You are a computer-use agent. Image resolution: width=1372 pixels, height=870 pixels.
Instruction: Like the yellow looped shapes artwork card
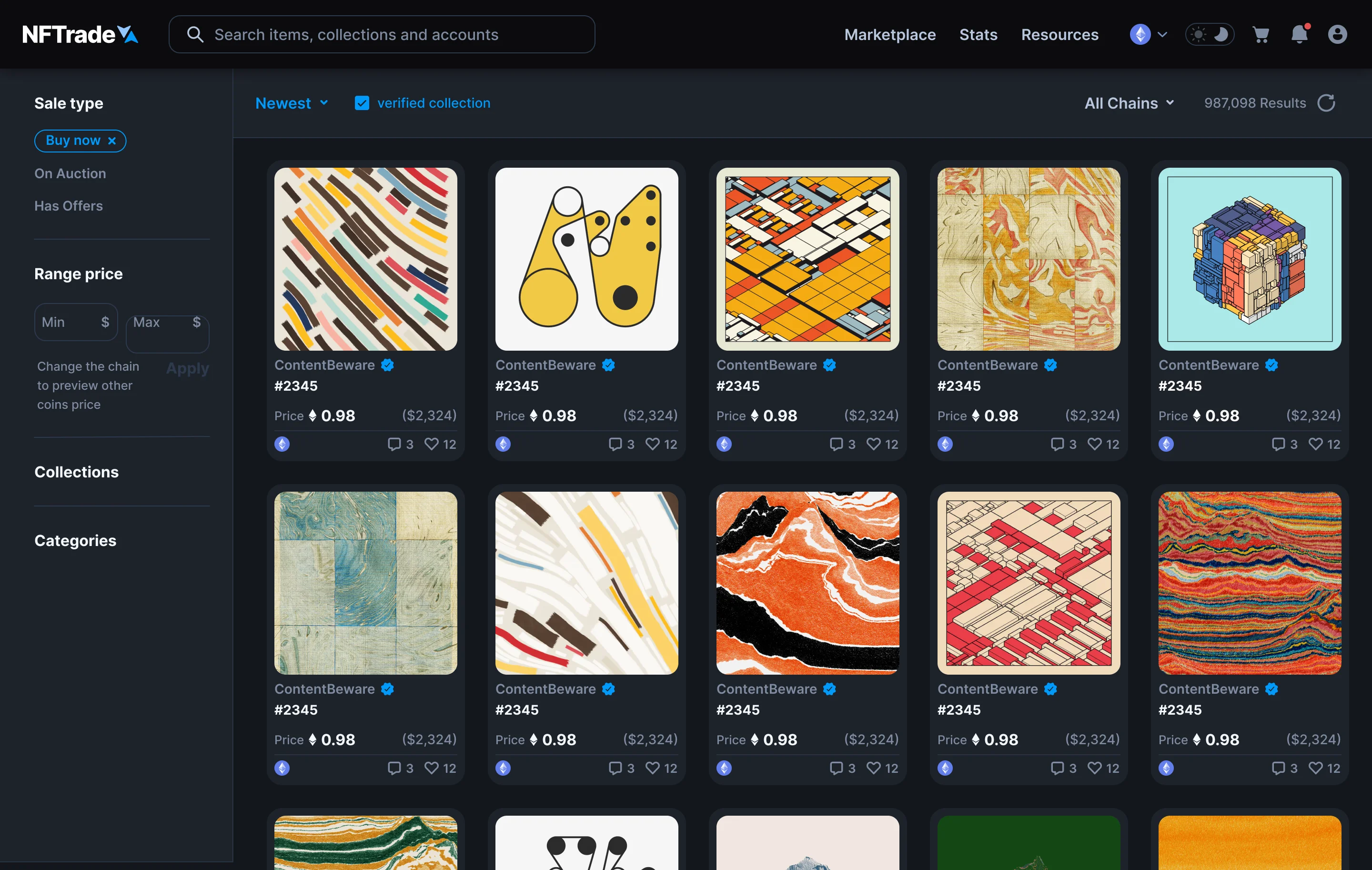click(652, 444)
